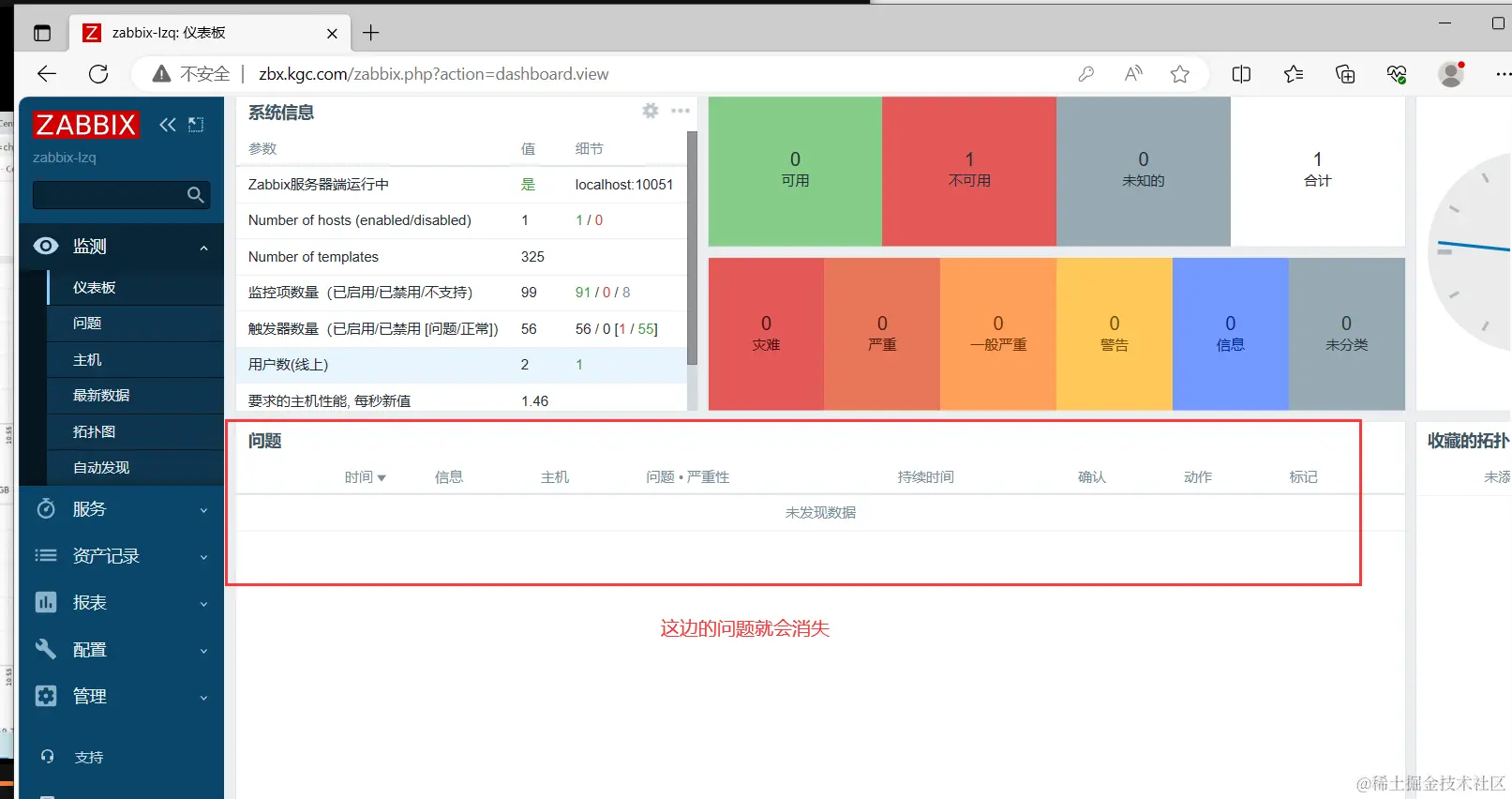This screenshot has width=1512, height=799.
Task: Open the 系统信息 widget gear settings
Action: [x=650, y=111]
